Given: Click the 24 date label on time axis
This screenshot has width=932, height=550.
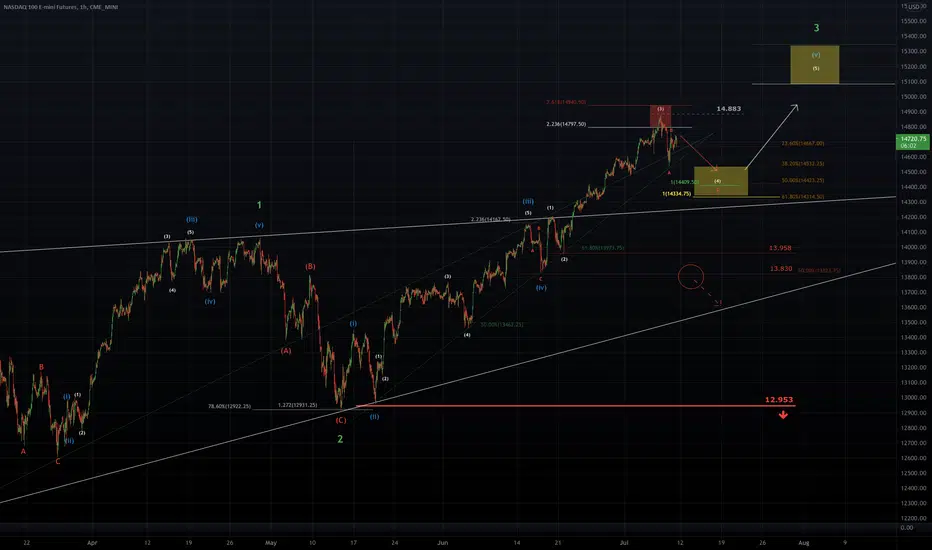Looking at the screenshot, I should click(394, 542).
